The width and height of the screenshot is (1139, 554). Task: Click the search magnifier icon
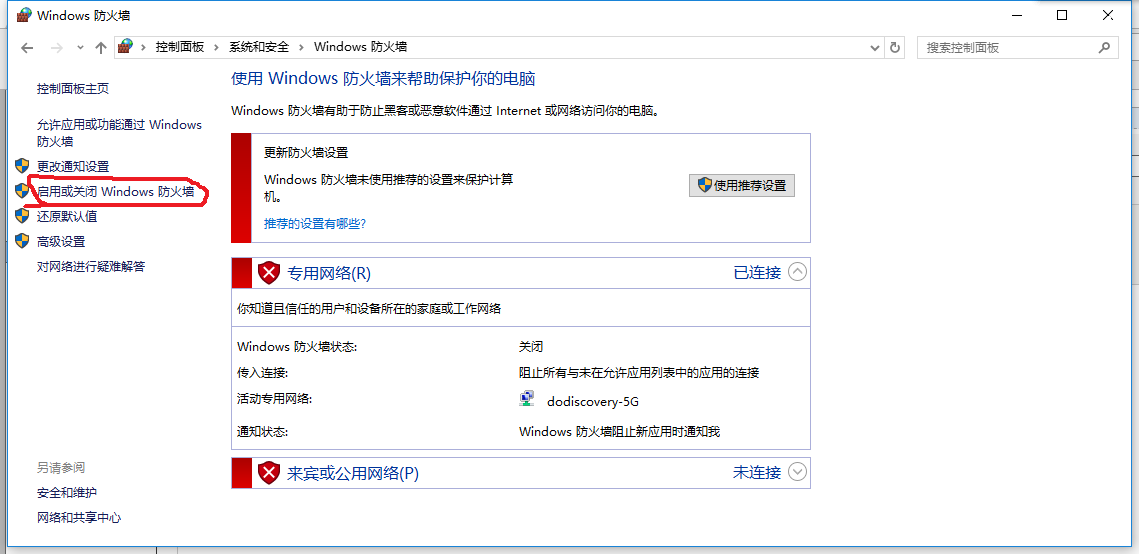coord(1103,48)
